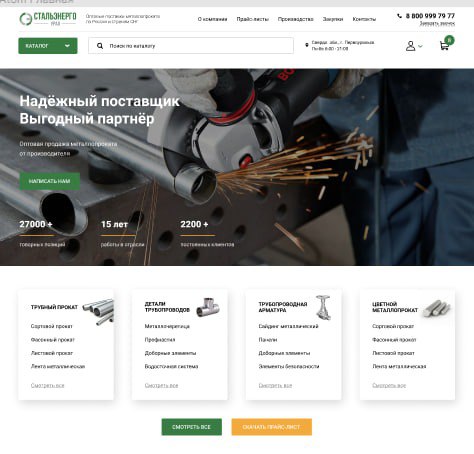The width and height of the screenshot is (474, 454).
Task: Open Смотреть все link in Цветной металлопрокат
Action: (x=389, y=385)
